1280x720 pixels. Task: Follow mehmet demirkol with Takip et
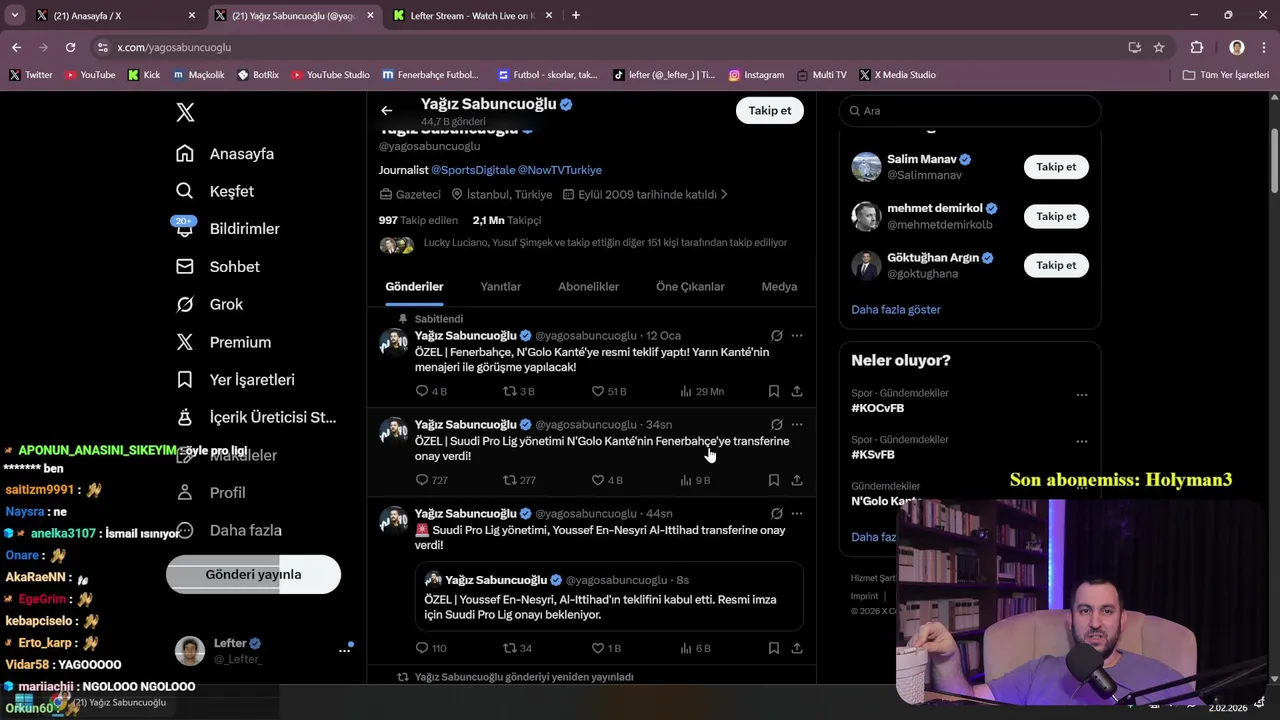(x=1056, y=216)
